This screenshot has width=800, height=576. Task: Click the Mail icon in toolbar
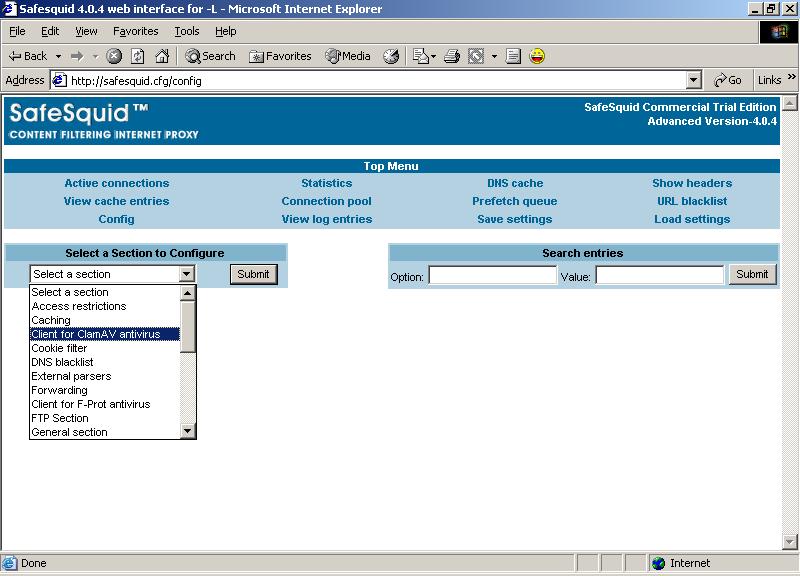(x=420, y=56)
